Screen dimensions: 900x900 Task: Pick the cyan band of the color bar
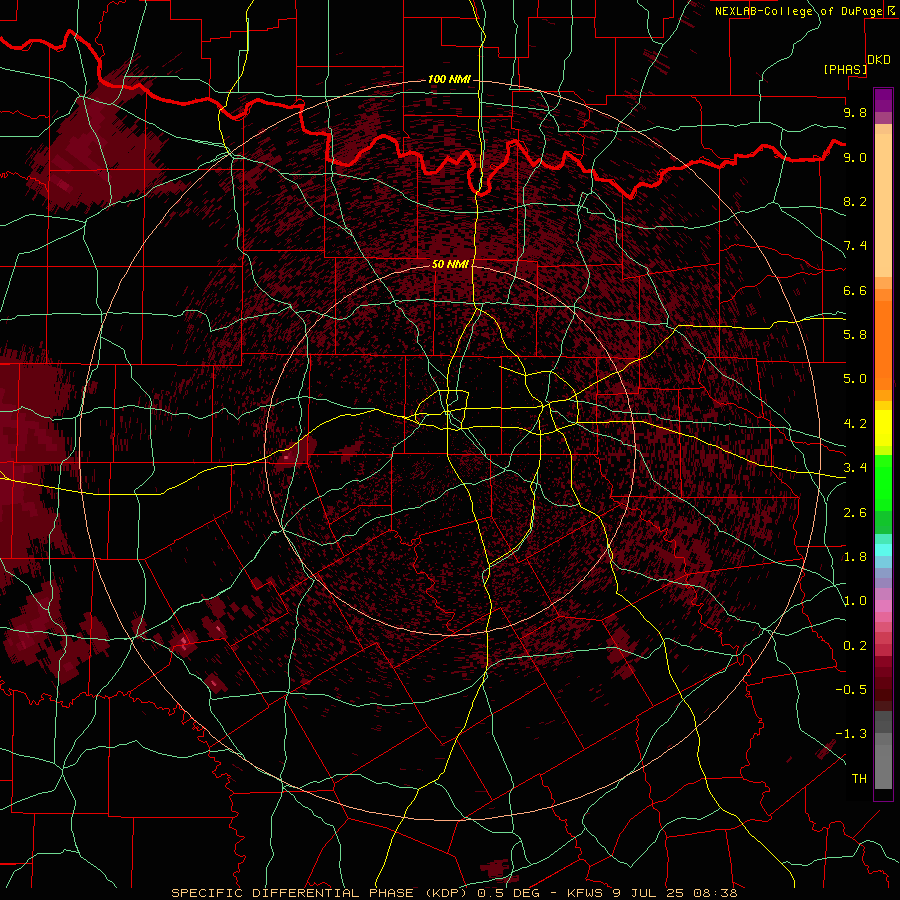pyautogui.click(x=883, y=549)
